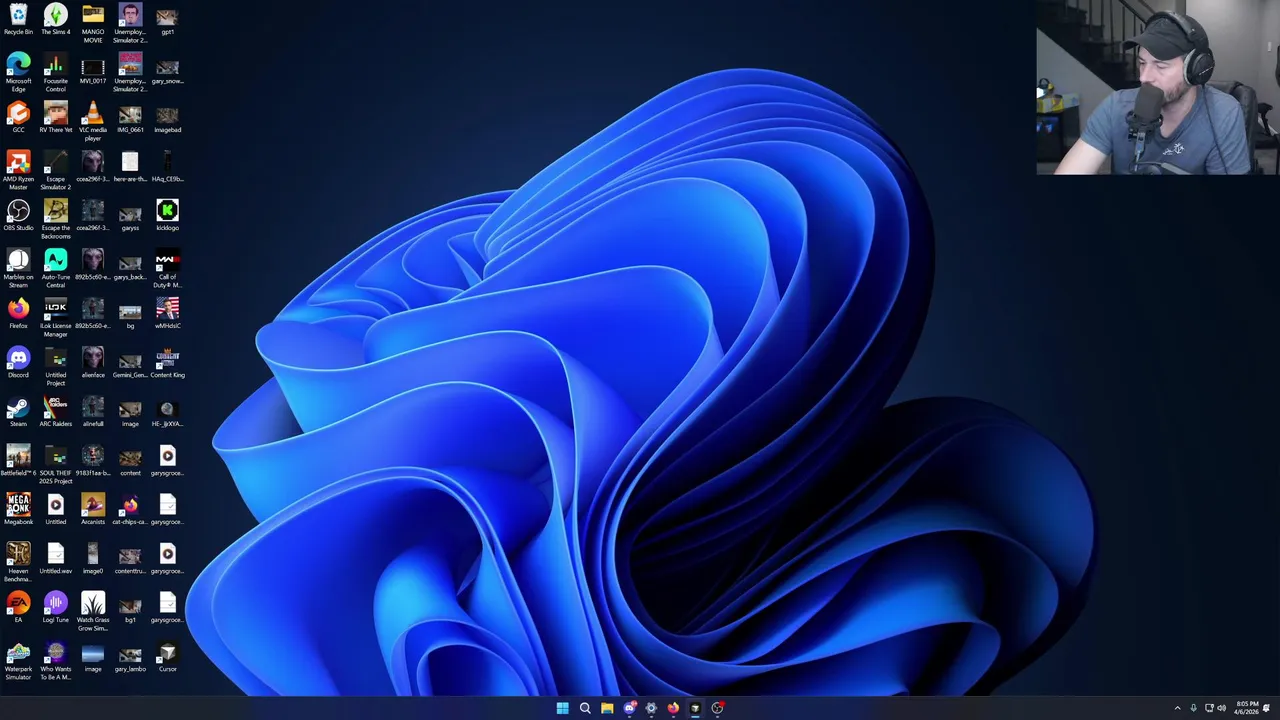This screenshot has width=1280, height=720.
Task: Select SOUL THEIF 2025 Project folder
Action: (55, 464)
